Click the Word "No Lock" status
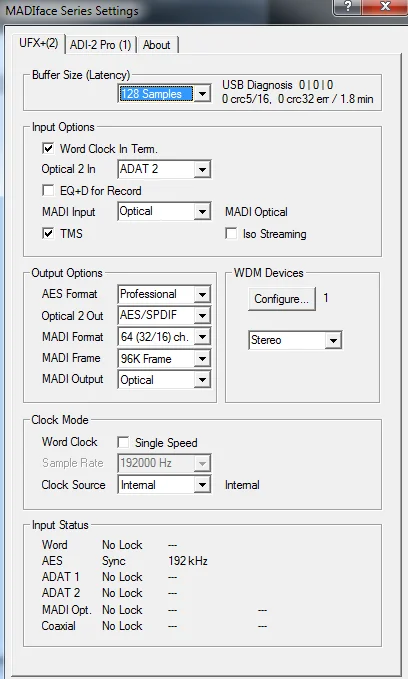Viewport: 408px width, 679px height. click(122, 545)
